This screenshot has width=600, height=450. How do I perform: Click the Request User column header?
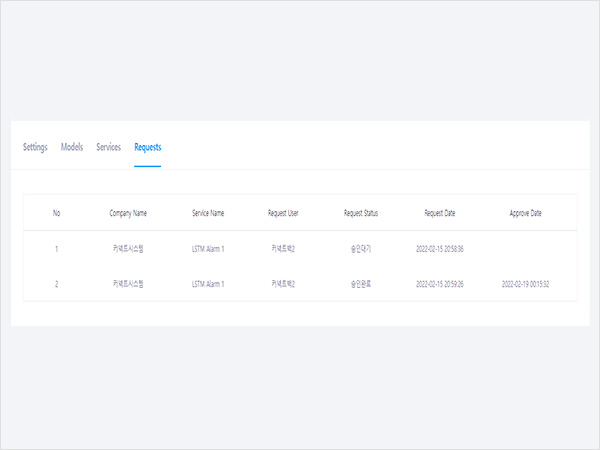coord(283,213)
